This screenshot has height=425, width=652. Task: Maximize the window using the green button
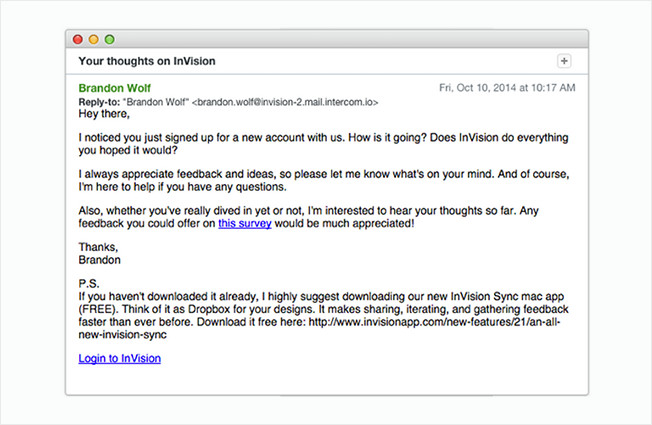click(109, 40)
